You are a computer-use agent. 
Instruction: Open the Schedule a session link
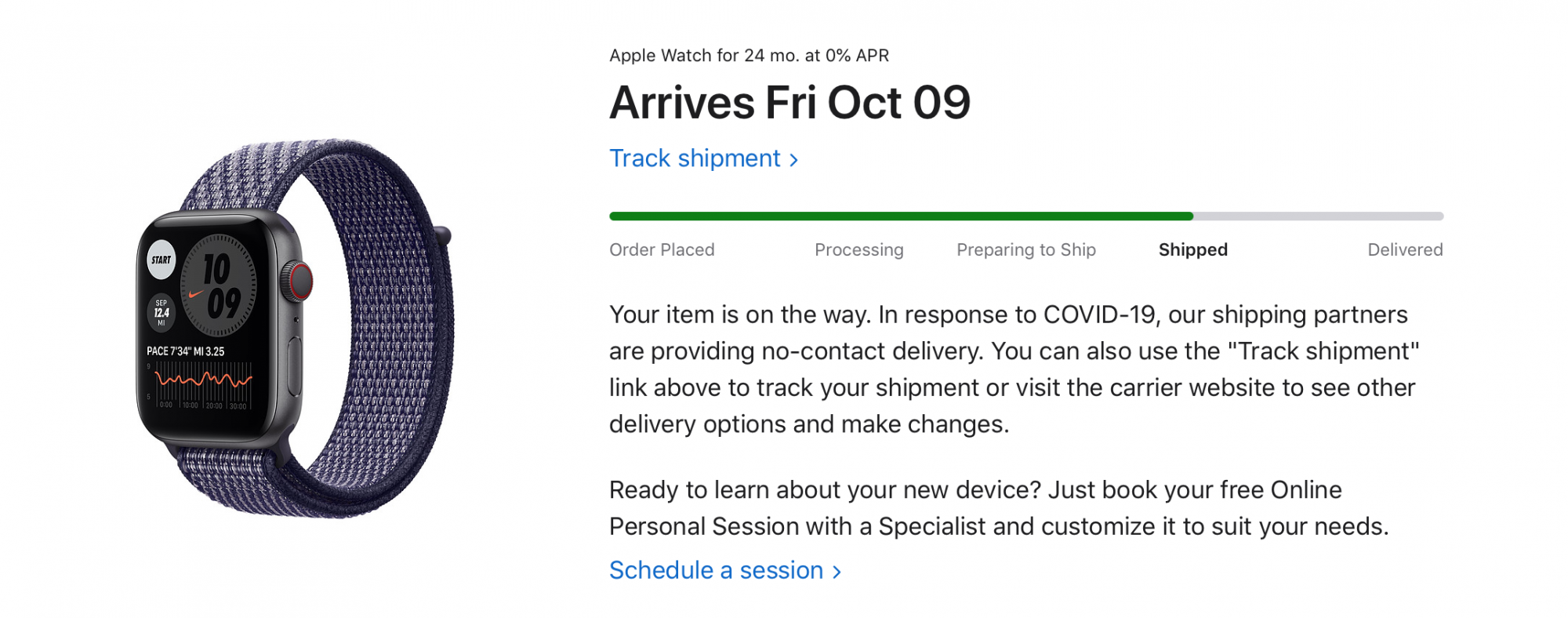pos(725,570)
